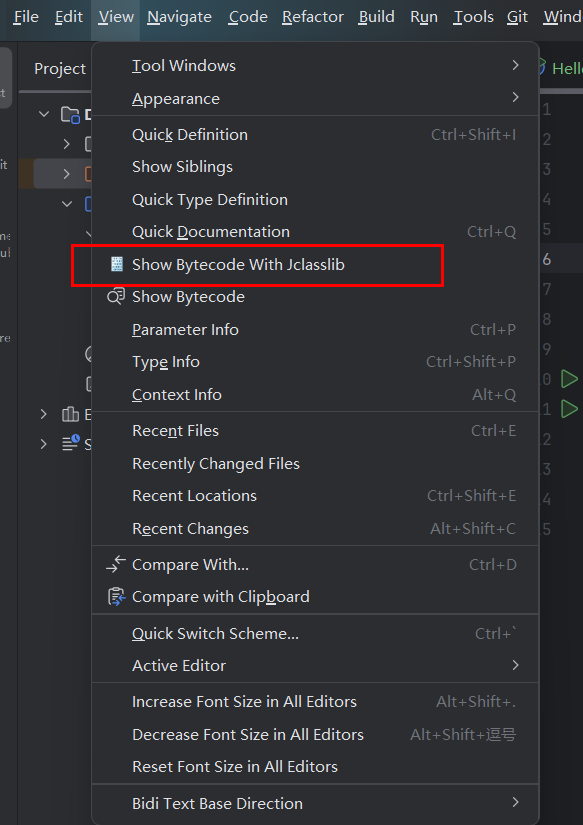The width and height of the screenshot is (583, 825).
Task: Click the external libraries icon in project tree
Action: [70, 415]
